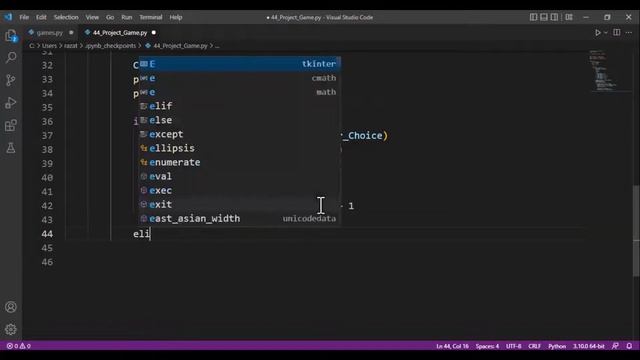Close the unsaved games.py tab dot
Screen dimensions: 640x360
[71, 32]
